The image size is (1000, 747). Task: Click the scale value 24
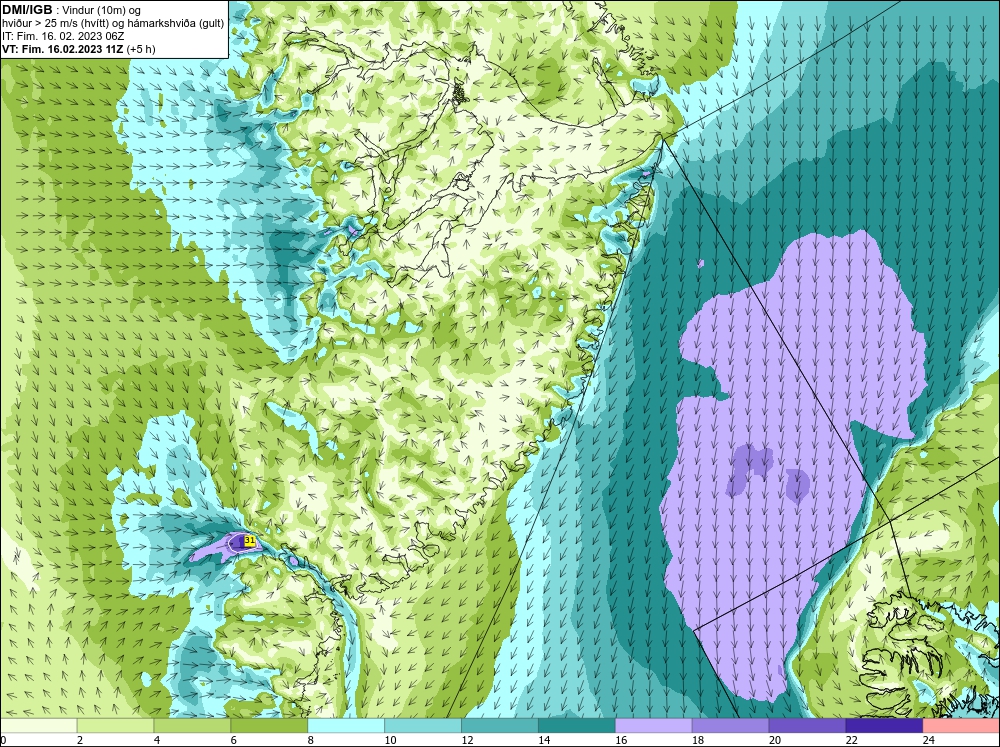point(929,740)
